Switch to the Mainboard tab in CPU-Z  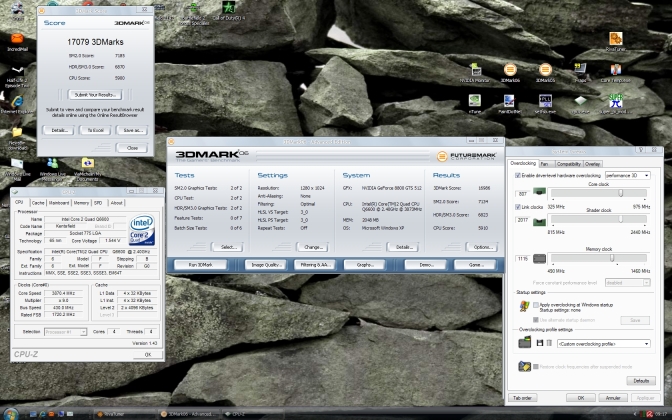pos(59,203)
